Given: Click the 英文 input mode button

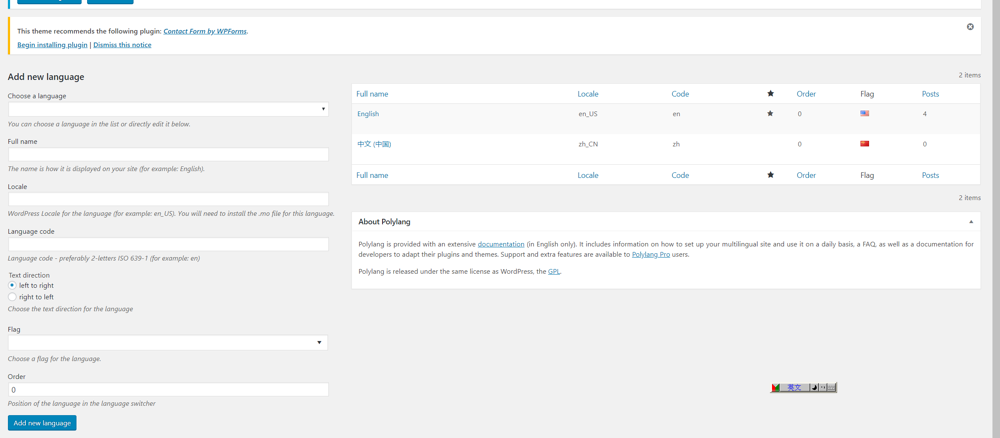Looking at the screenshot, I should coord(794,388).
